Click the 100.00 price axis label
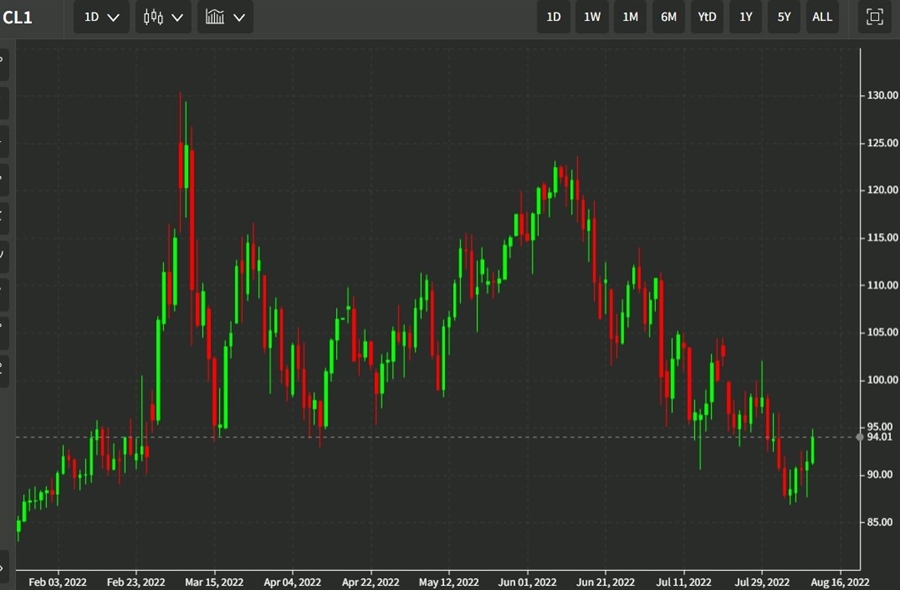This screenshot has height=590, width=900. tap(882, 380)
